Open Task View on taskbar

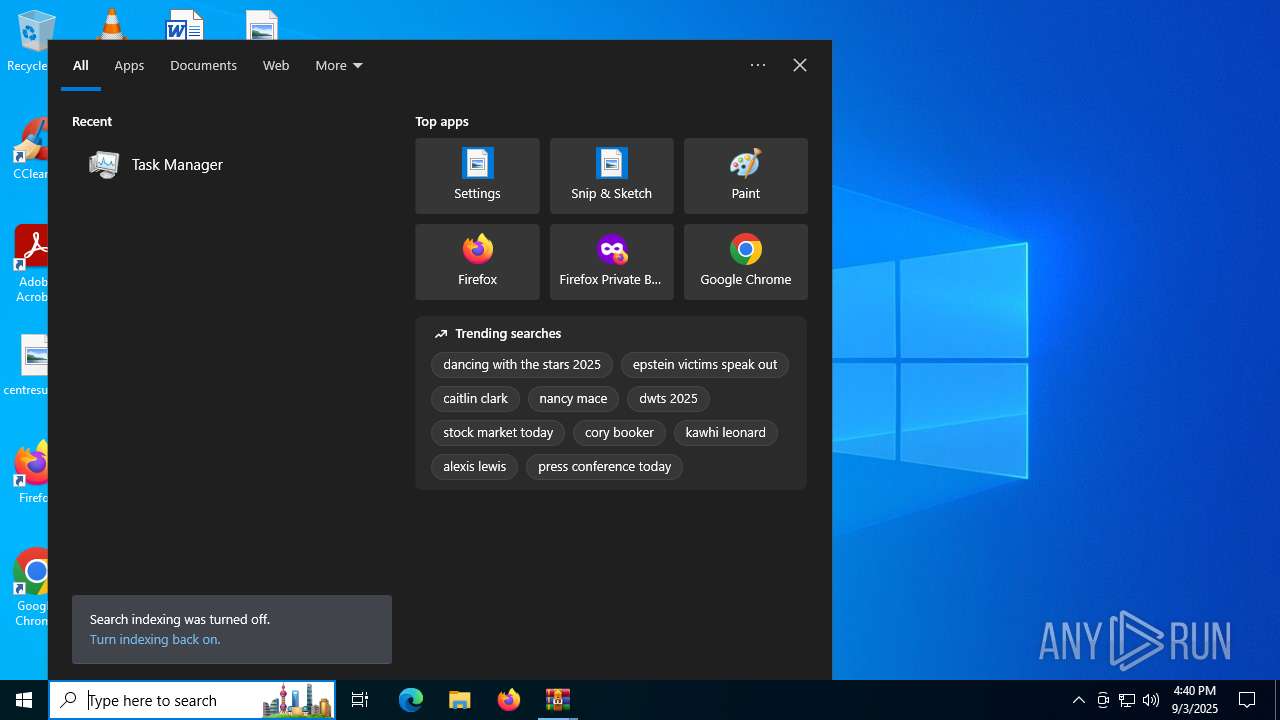[360, 700]
